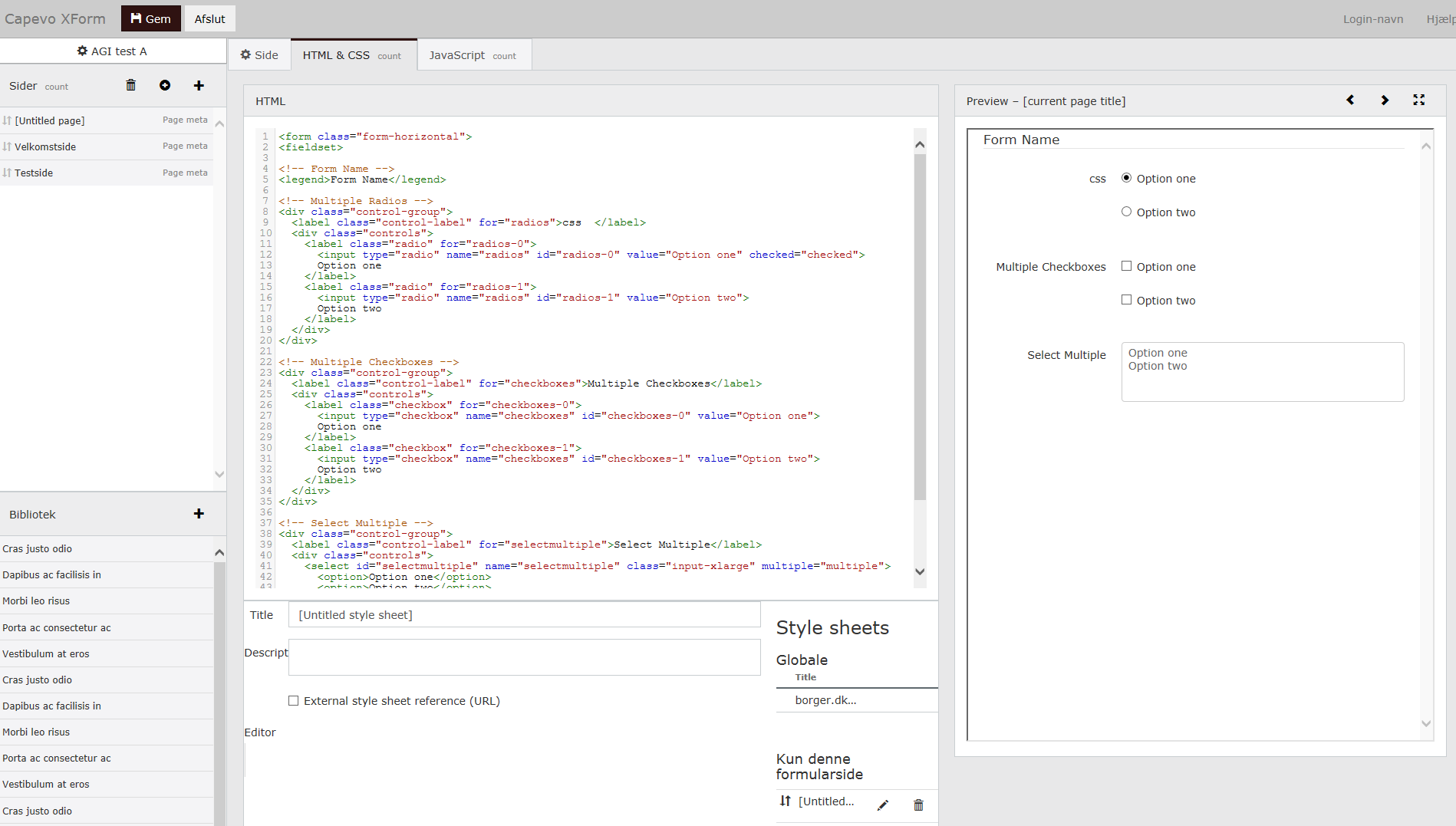Open the Side tab
The image size is (1456, 826).
pos(259,55)
